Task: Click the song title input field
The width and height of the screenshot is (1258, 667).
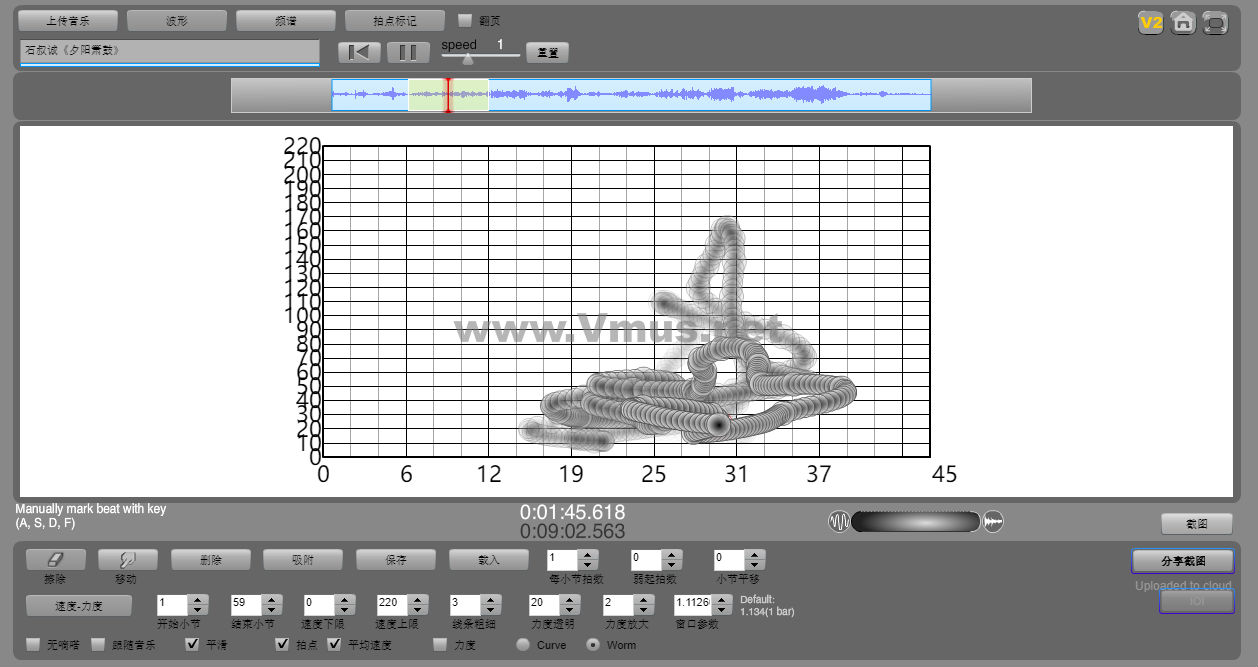Action: pos(169,51)
